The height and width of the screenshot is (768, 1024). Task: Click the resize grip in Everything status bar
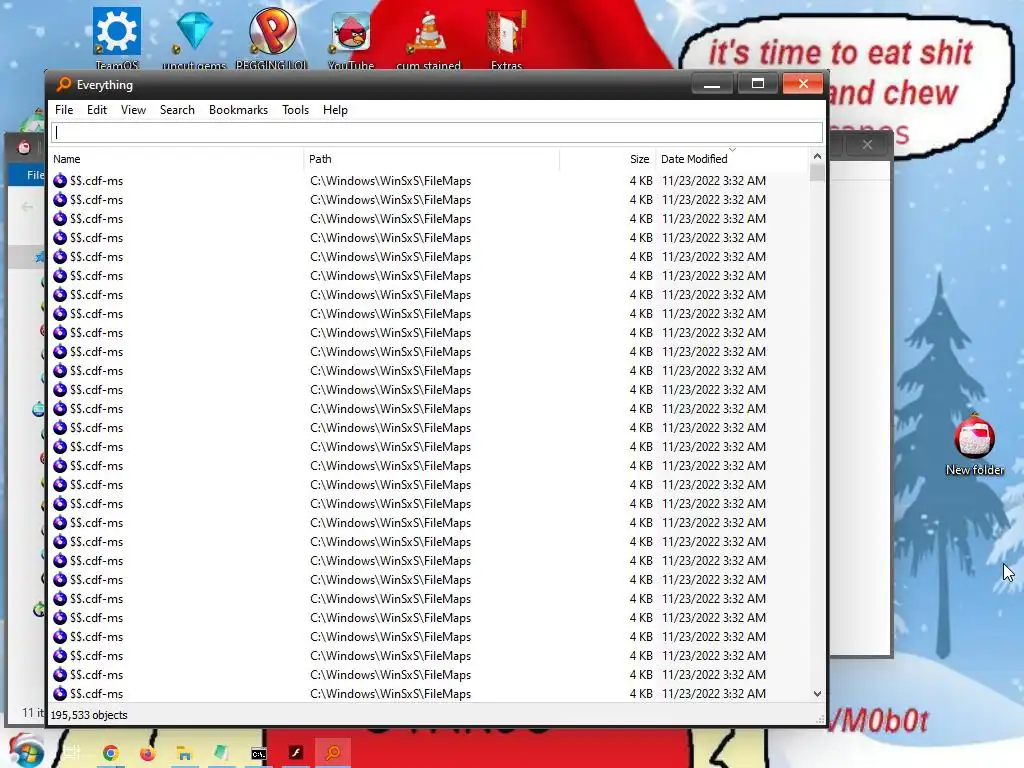820,718
